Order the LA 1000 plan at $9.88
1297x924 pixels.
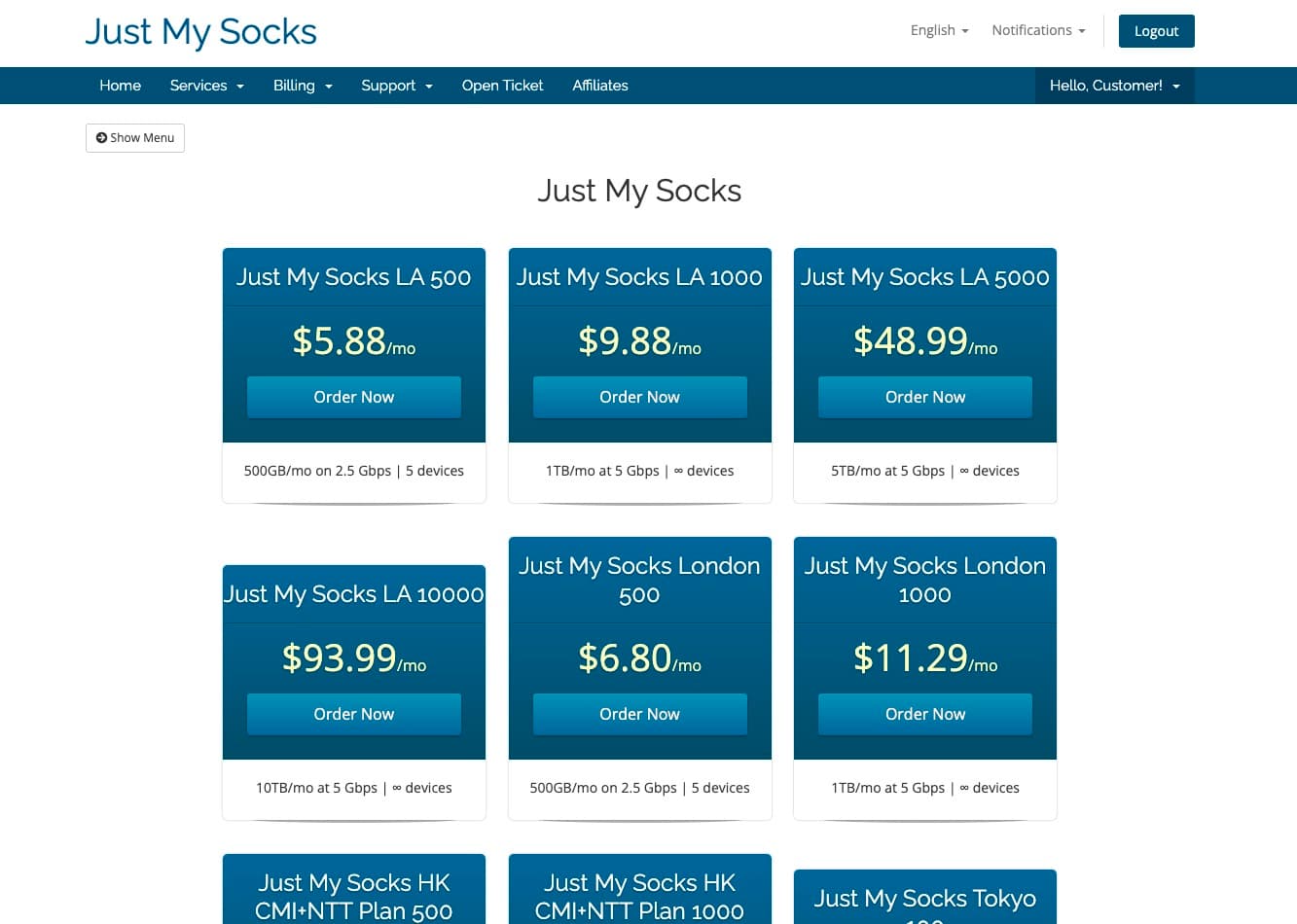tap(640, 397)
